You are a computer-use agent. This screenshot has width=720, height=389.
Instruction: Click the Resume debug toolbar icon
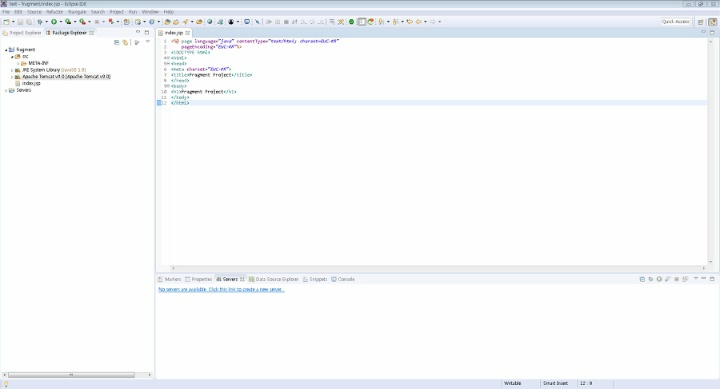coord(269,22)
